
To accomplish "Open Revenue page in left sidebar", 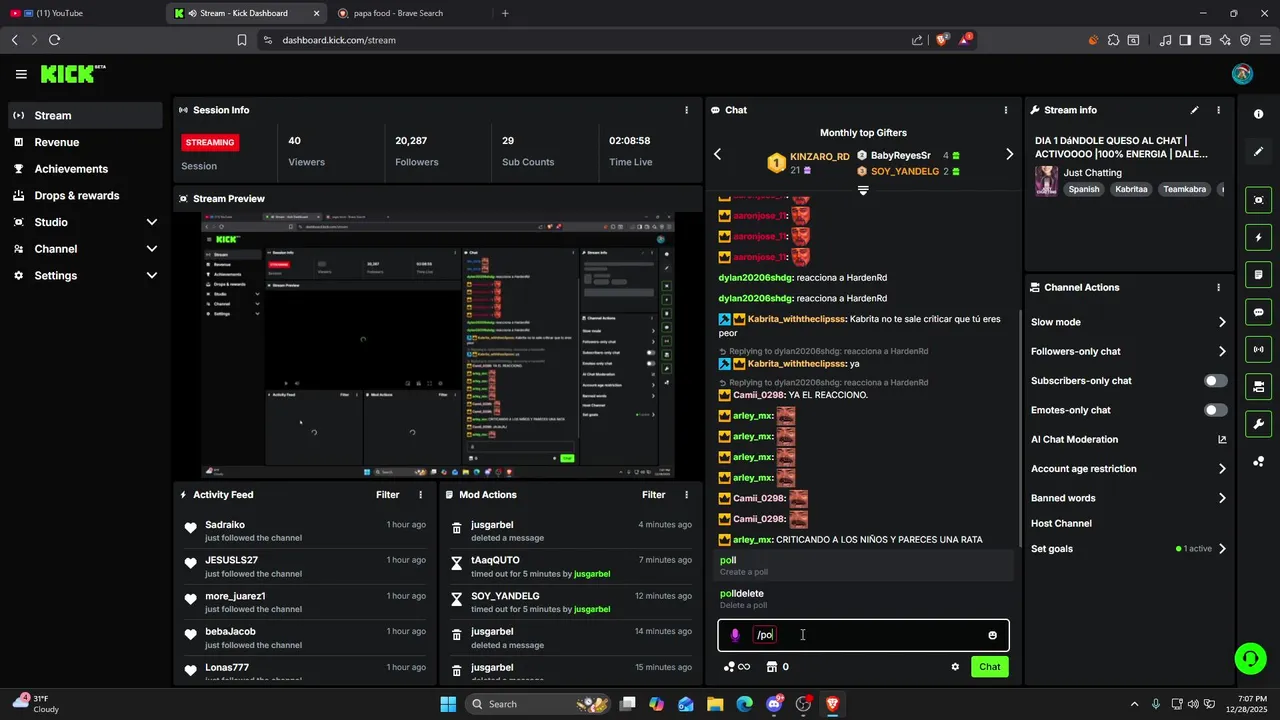I will click(85, 142).
